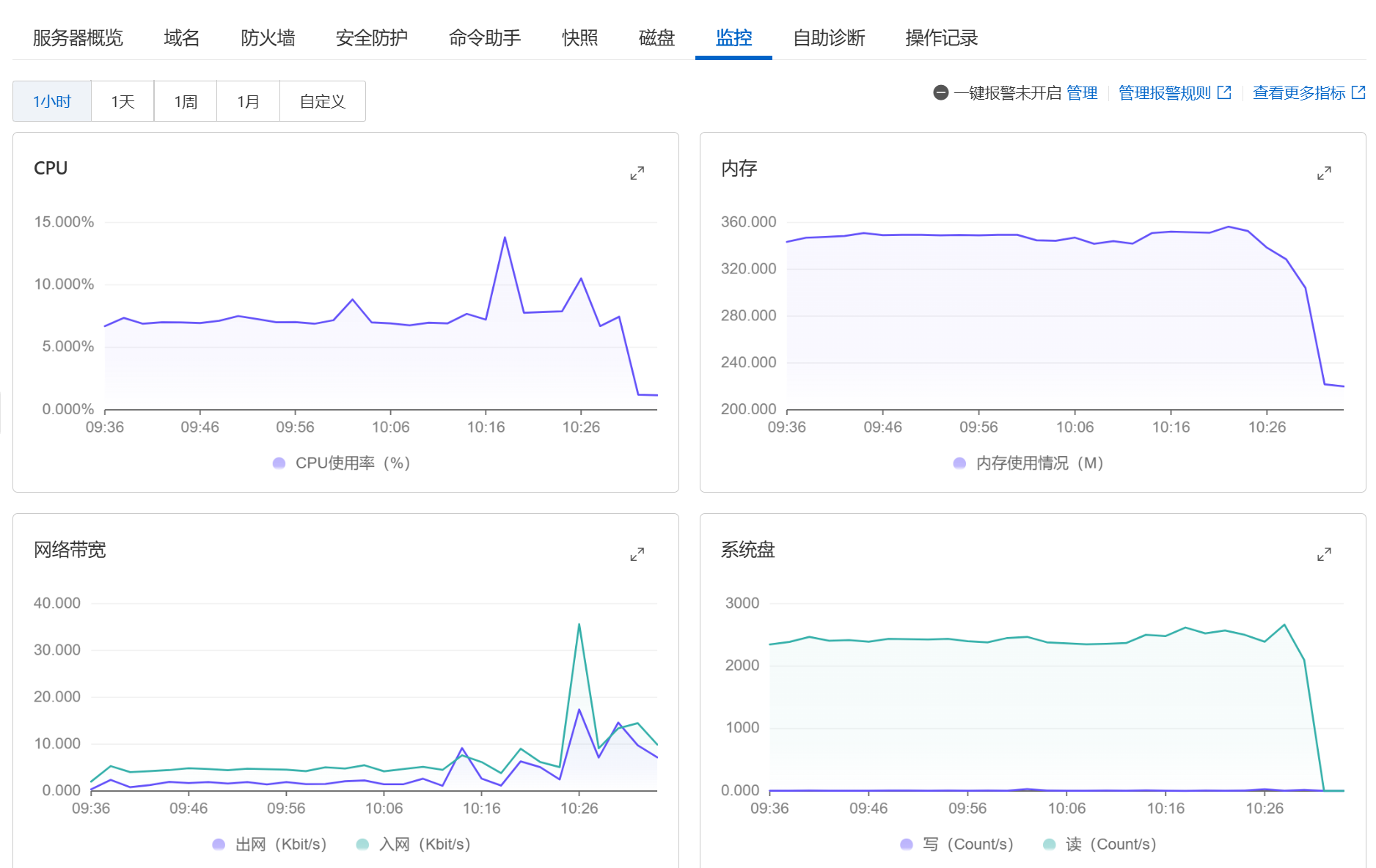Select the 1周 time range

click(x=186, y=101)
